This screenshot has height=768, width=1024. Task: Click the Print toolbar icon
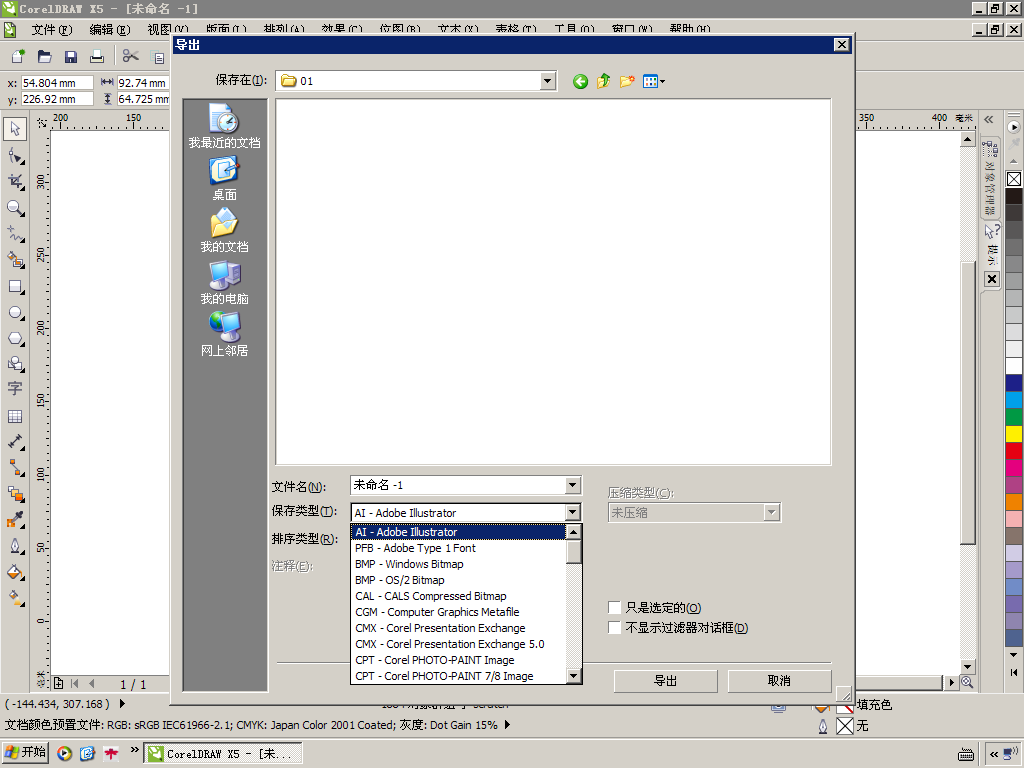97,56
